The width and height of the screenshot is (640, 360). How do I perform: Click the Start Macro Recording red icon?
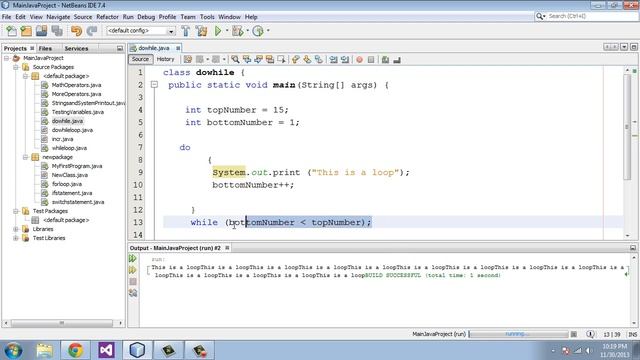click(360, 60)
